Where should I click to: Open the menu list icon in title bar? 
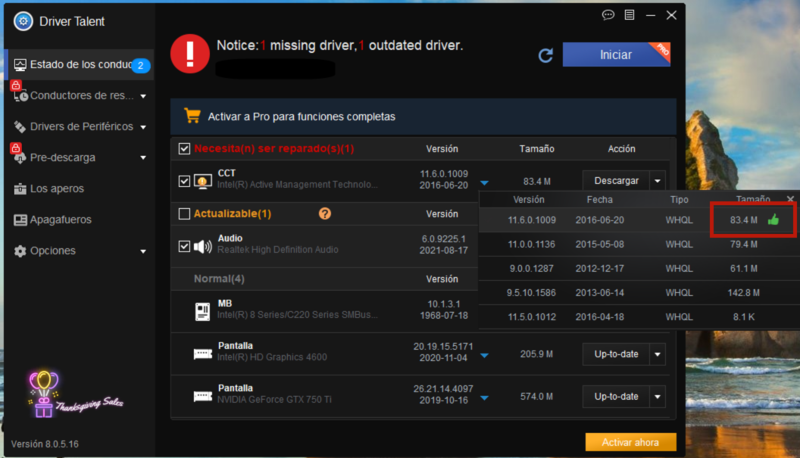point(630,15)
